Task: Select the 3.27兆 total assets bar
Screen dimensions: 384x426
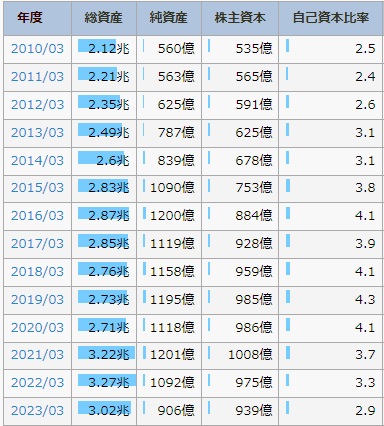Action: (x=107, y=380)
